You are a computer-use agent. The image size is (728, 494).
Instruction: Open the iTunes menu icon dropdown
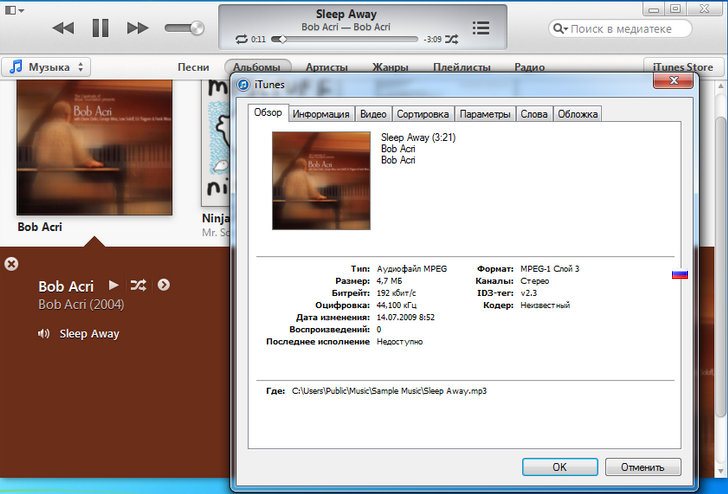coord(14,10)
